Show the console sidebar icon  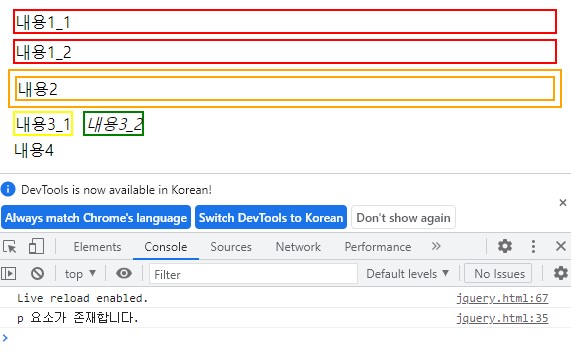pos(9,273)
